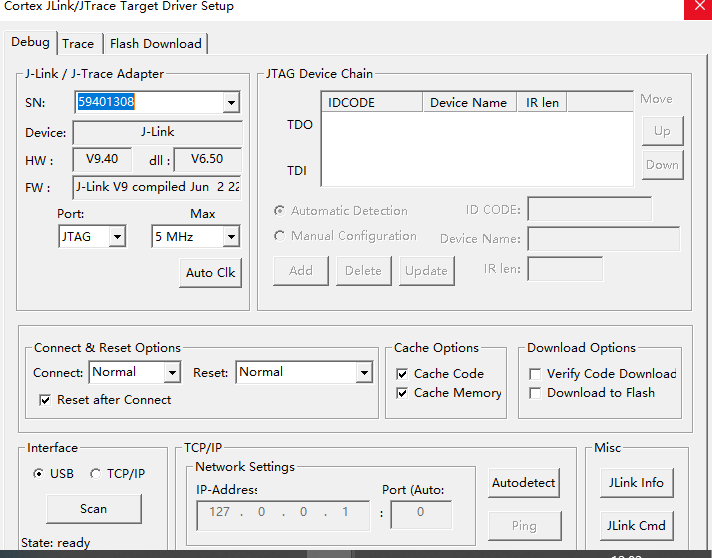Open JLink Info
Viewport: 712px width, 558px height.
point(636,483)
